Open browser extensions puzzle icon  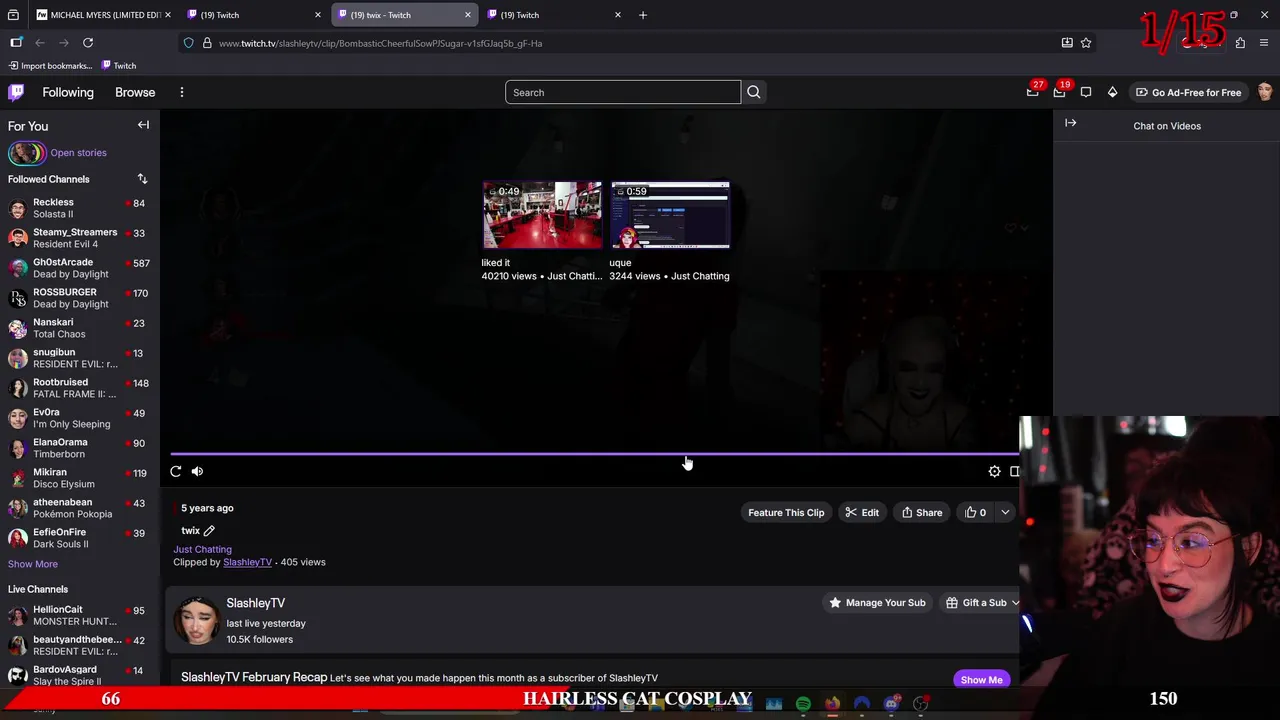pos(1240,43)
